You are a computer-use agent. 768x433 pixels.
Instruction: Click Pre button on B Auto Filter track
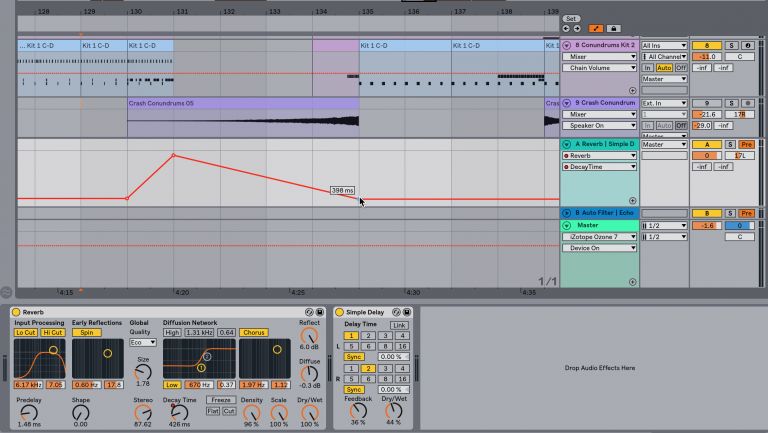[746, 214]
